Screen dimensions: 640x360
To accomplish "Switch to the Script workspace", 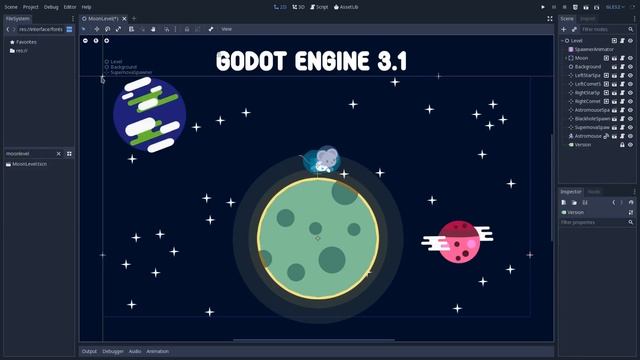I will click(319, 7).
